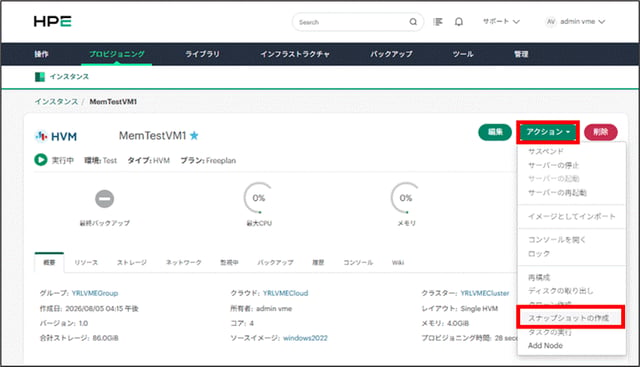This screenshot has height=367, width=640.
Task: Click the タイプ: HVM label
Action: click(x=149, y=160)
